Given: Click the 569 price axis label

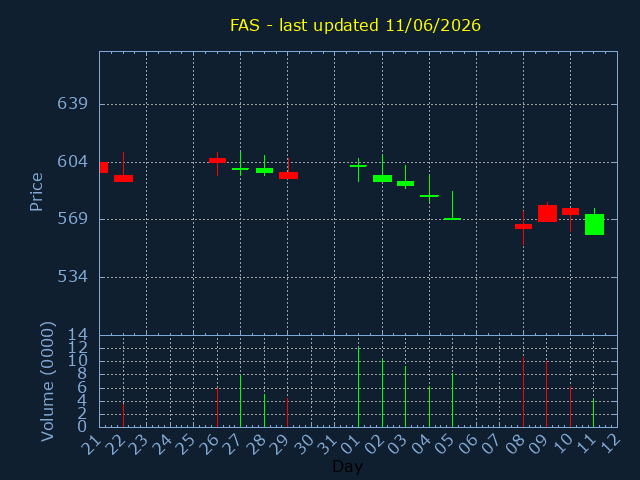Looking at the screenshot, I should (x=73, y=219).
